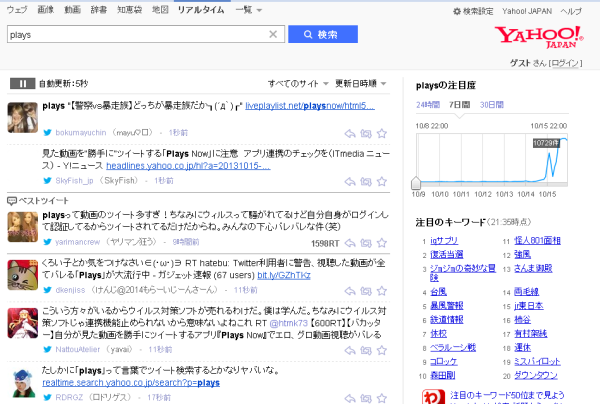Open keyword ダウンタウン

tap(536, 375)
